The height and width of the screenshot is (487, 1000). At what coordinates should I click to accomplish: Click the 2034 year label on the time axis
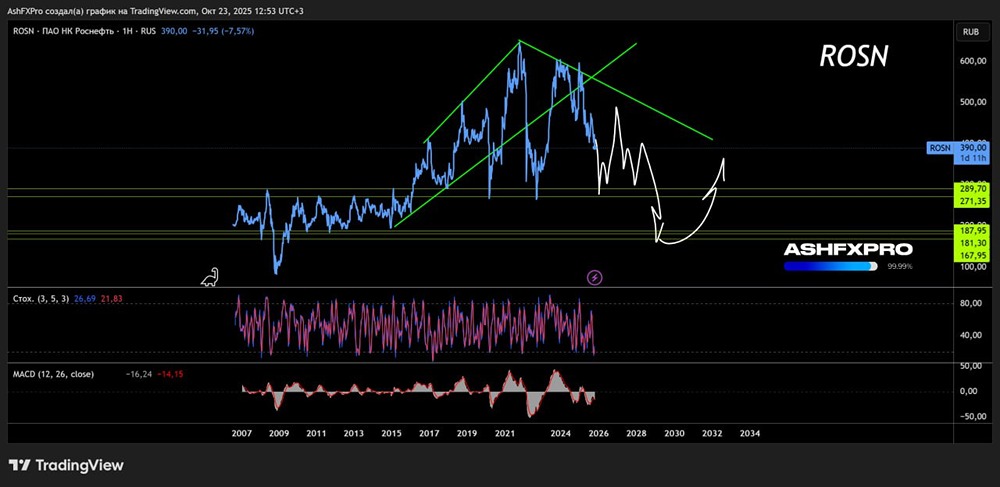[x=749, y=433]
